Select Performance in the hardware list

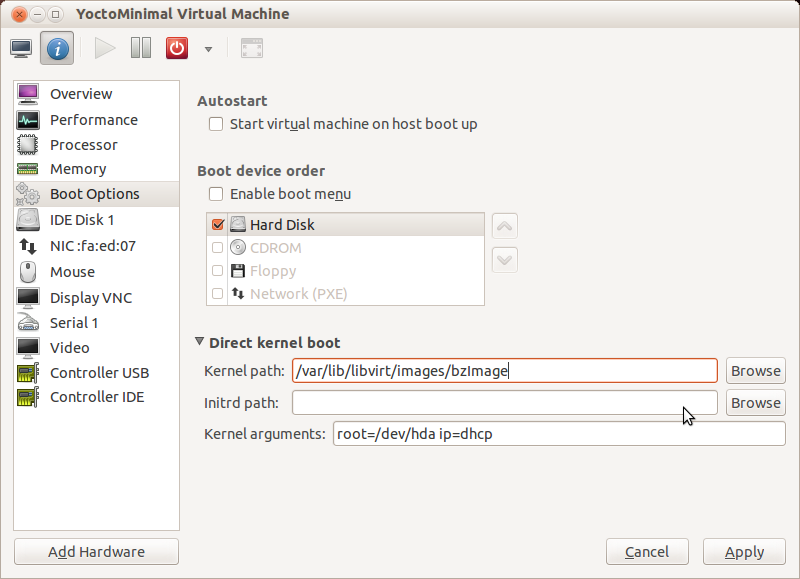[93, 120]
